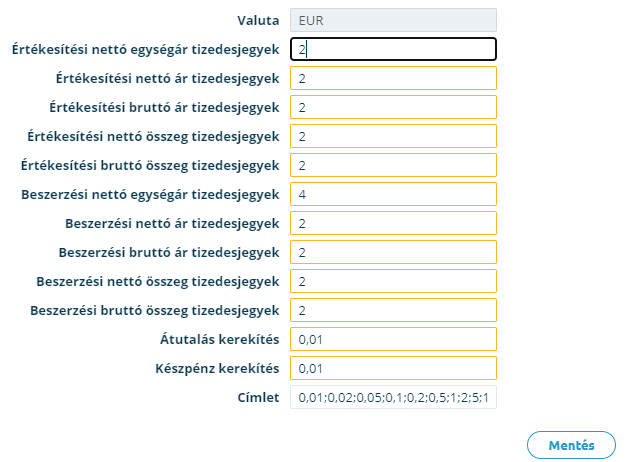
Task: Click the Készpénz kerekítés label
Action: coord(217,368)
